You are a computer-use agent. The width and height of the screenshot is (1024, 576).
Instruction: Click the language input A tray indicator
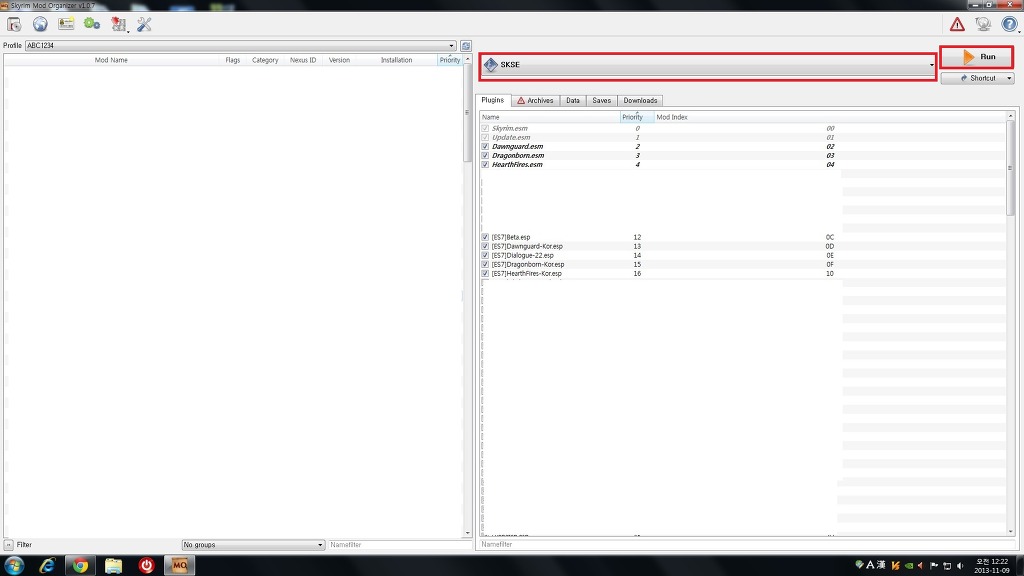(870, 565)
